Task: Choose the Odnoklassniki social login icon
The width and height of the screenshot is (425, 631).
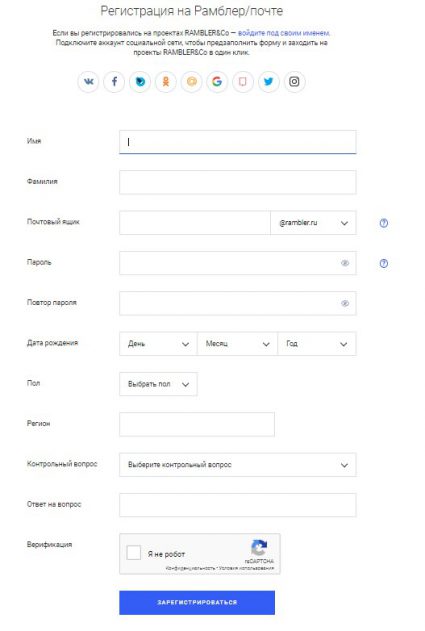Action: [x=165, y=82]
